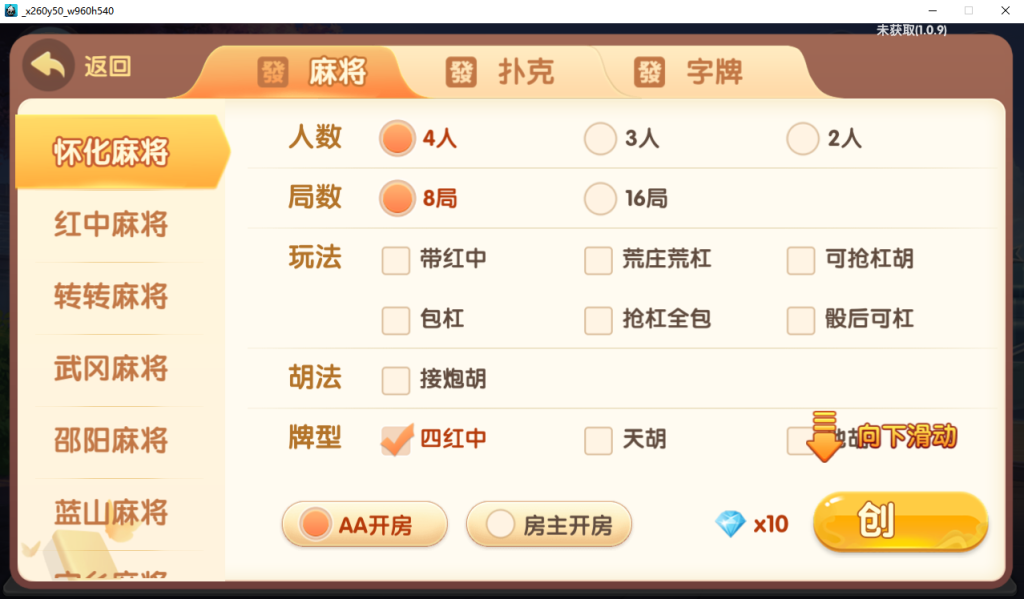Switch to the 扑克 tab
The height and width of the screenshot is (599, 1024).
click(526, 71)
